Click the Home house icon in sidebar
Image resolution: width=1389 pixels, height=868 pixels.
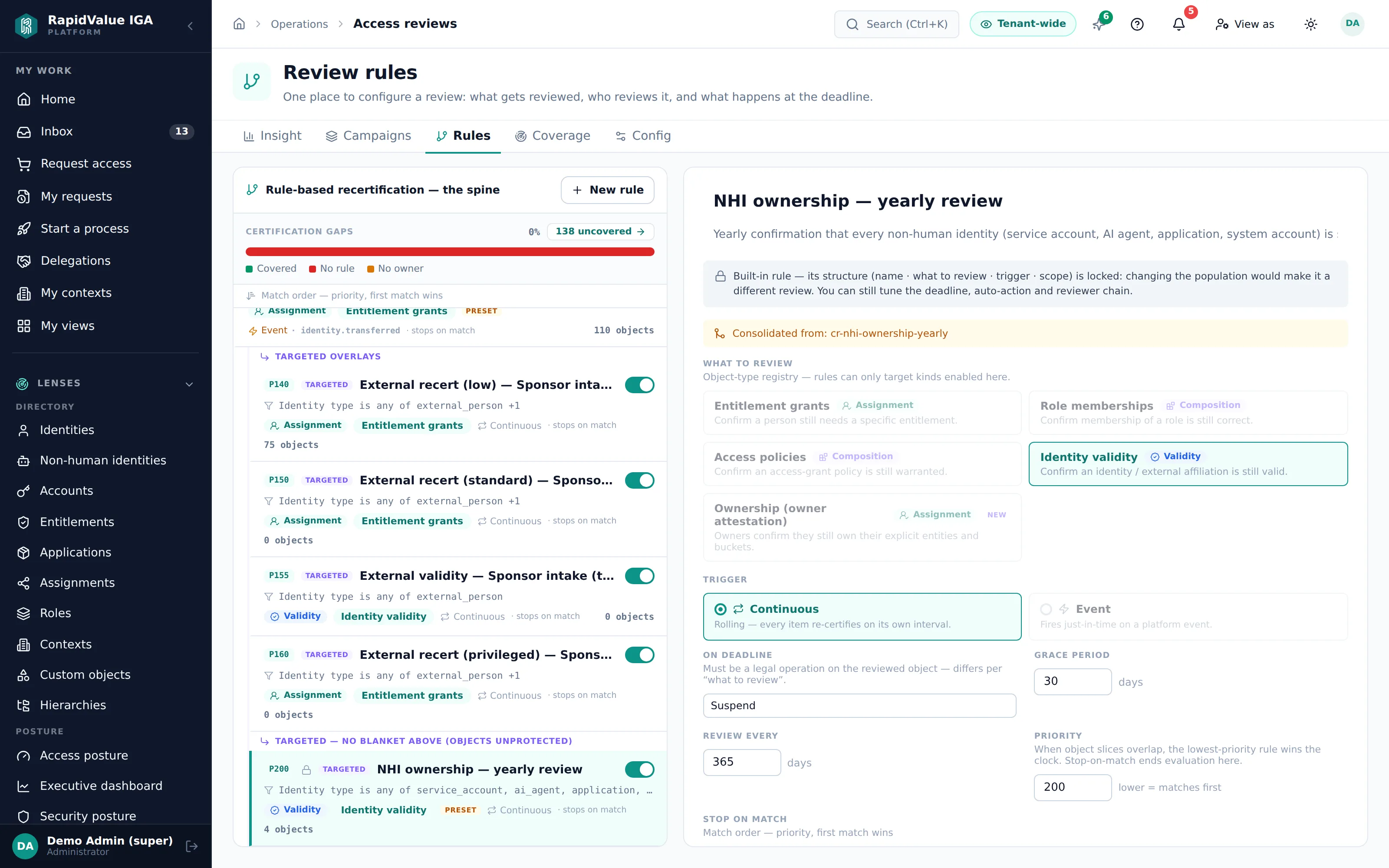coord(23,99)
